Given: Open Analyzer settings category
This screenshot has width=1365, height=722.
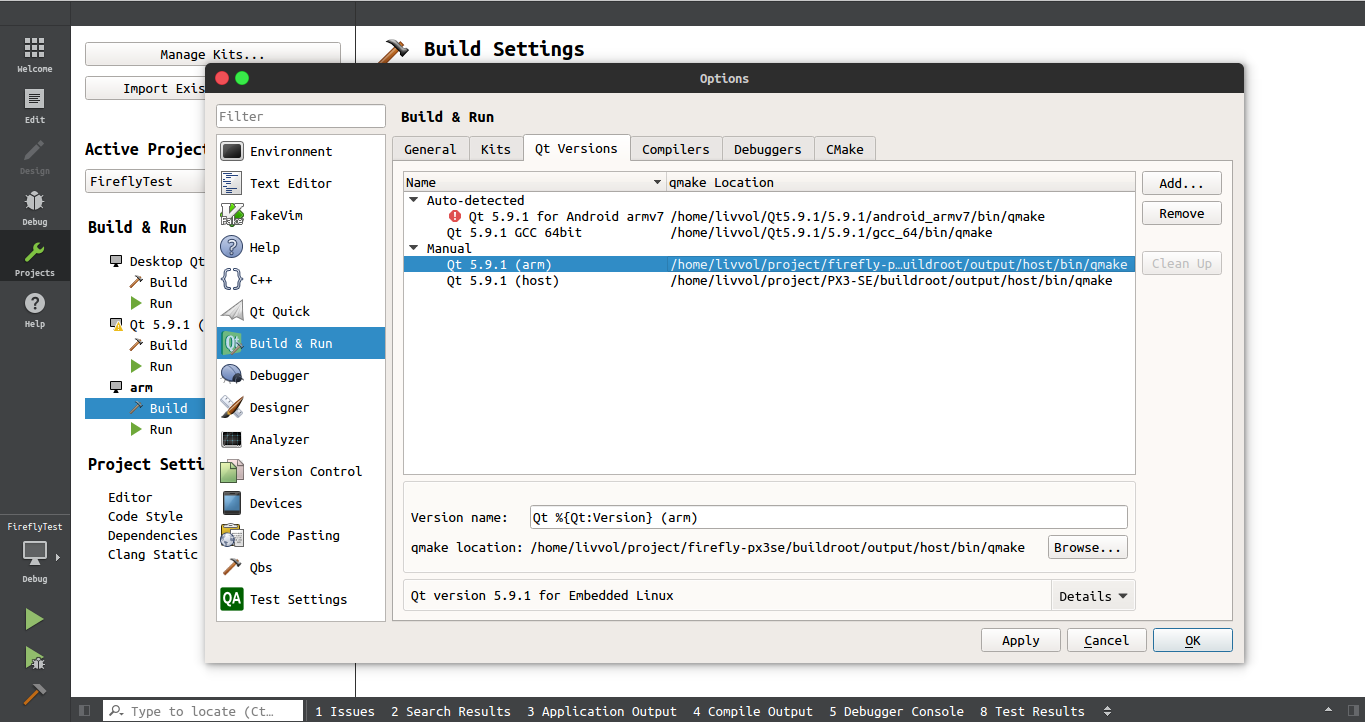Looking at the screenshot, I should pos(301,439).
